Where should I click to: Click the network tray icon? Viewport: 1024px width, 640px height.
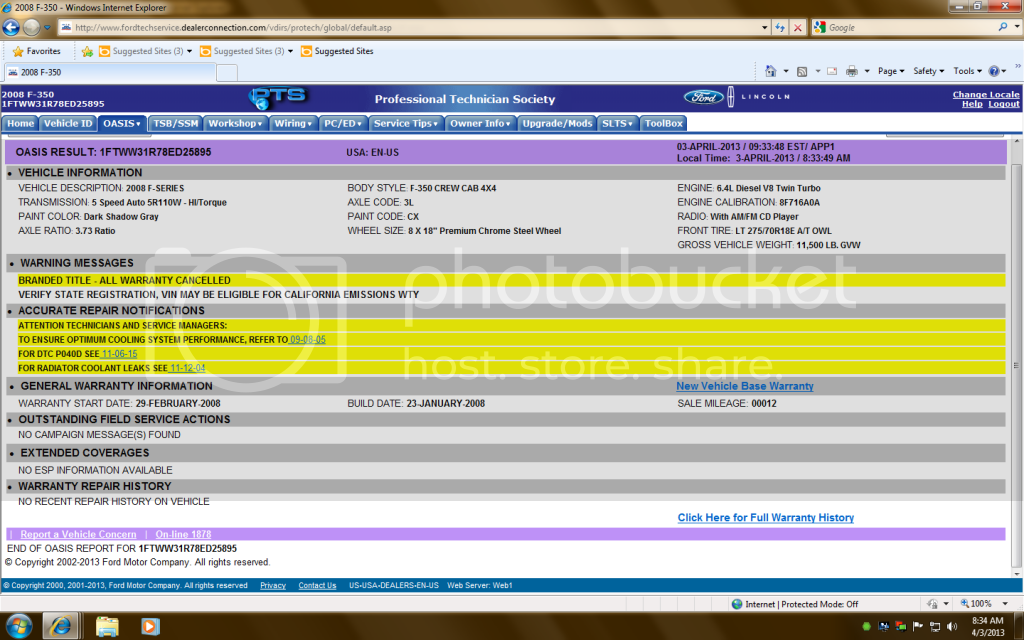pos(935,626)
